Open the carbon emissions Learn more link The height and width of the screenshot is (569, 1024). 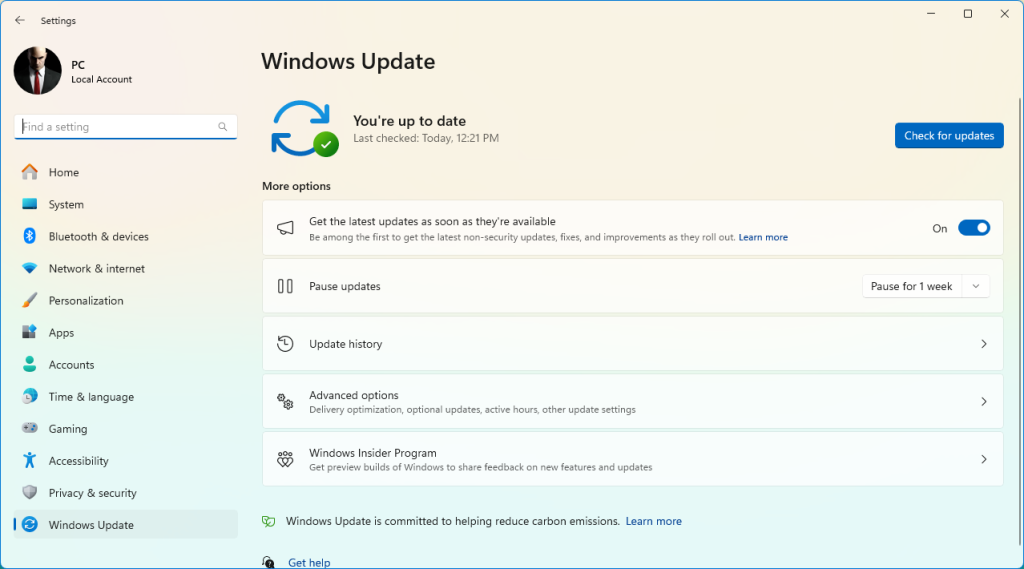pos(653,521)
